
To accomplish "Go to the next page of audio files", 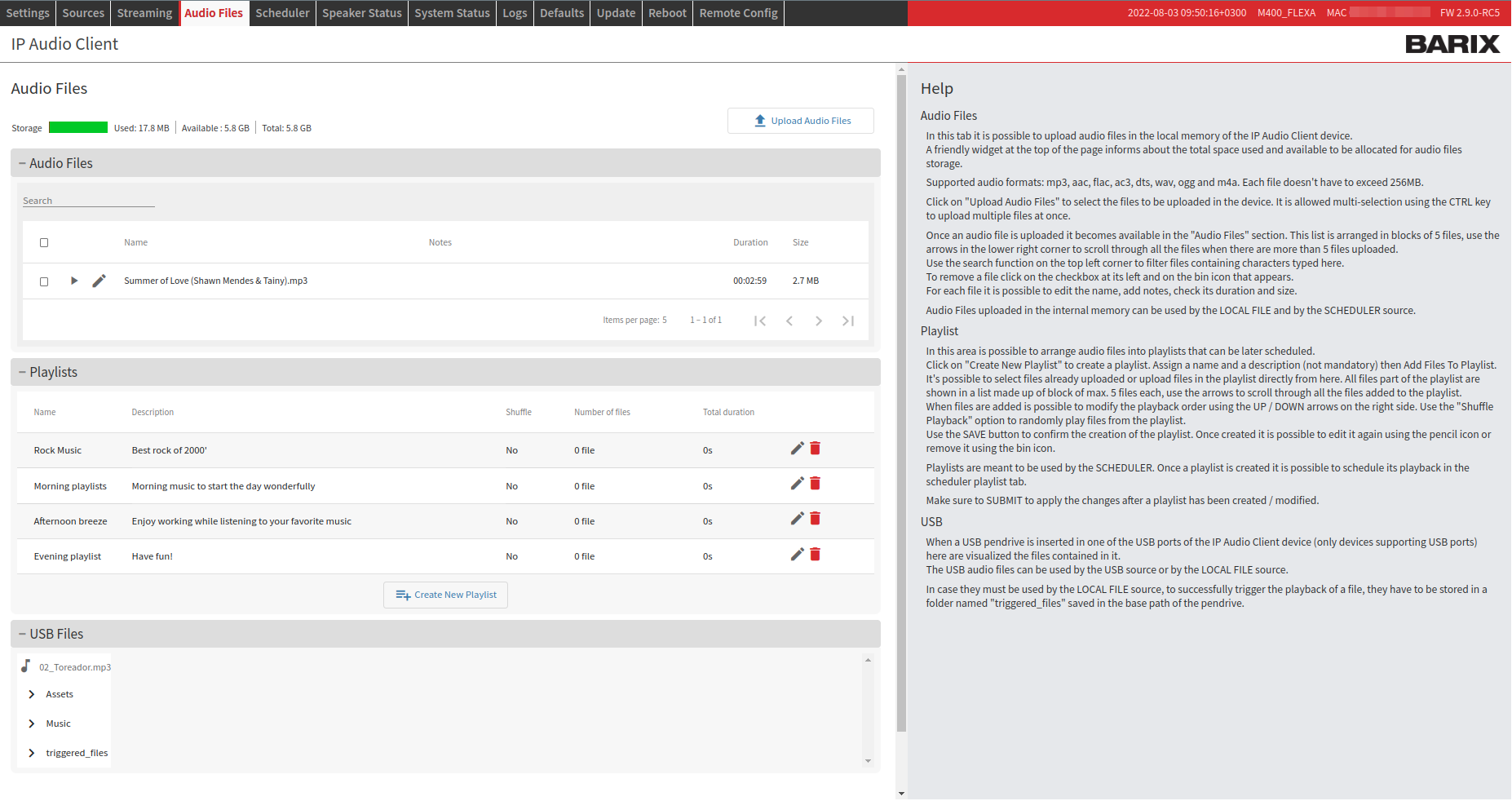I will pyautogui.click(x=818, y=321).
